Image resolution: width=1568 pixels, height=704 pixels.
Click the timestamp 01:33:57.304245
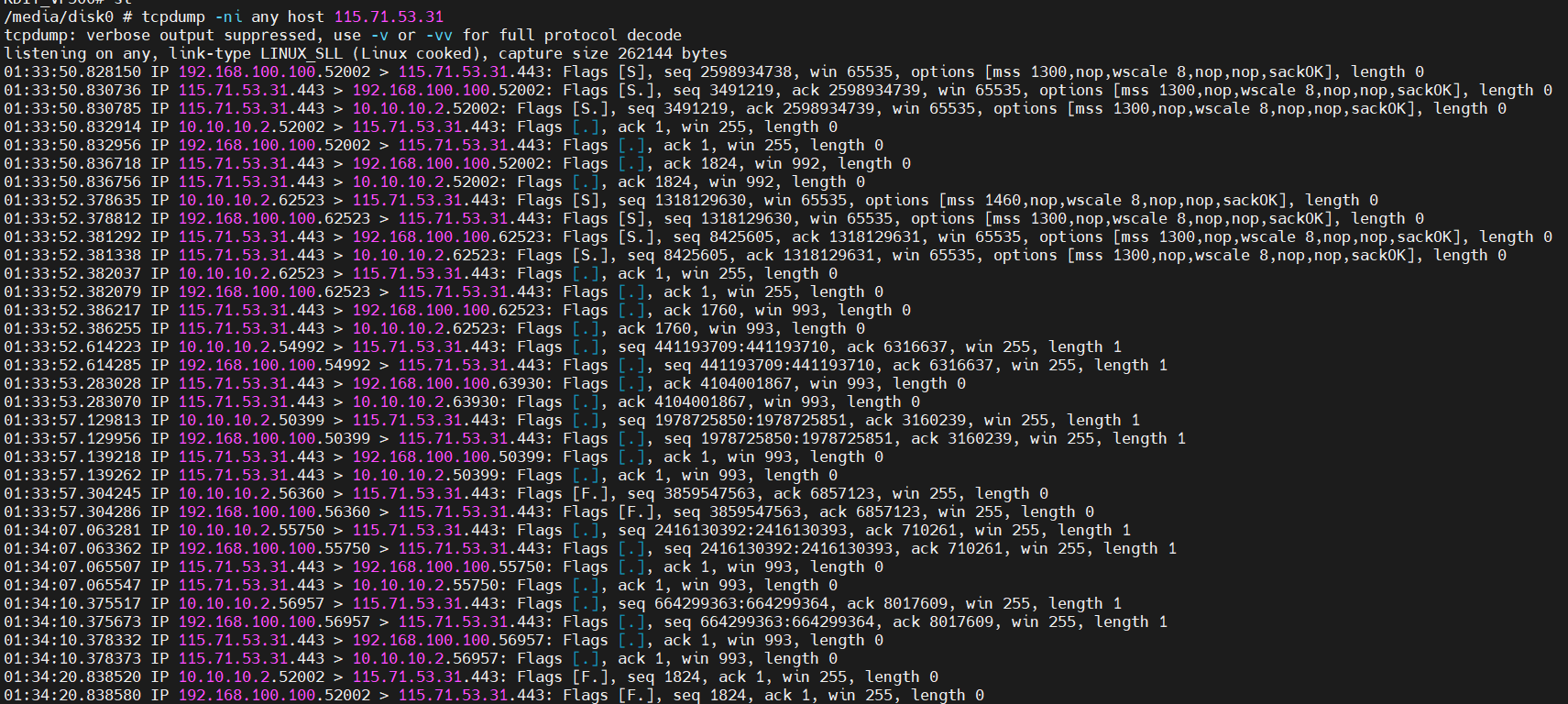[72, 493]
